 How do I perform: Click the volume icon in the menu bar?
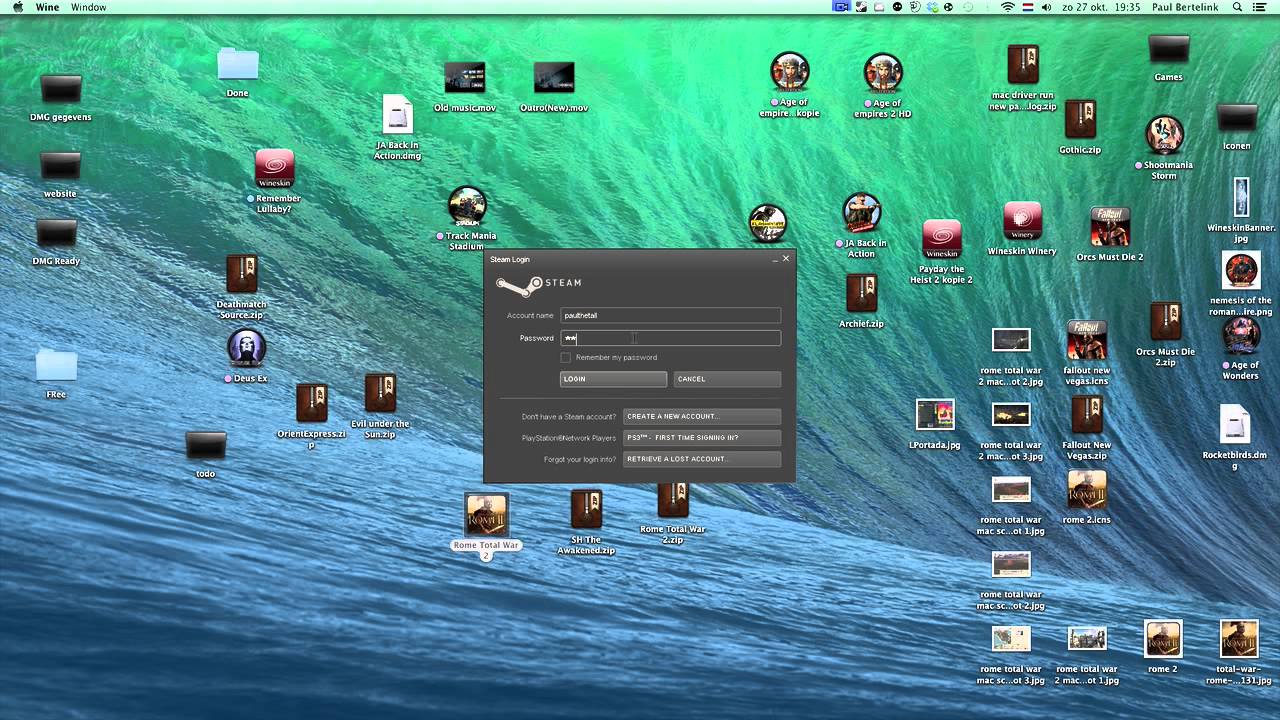coord(1047,7)
